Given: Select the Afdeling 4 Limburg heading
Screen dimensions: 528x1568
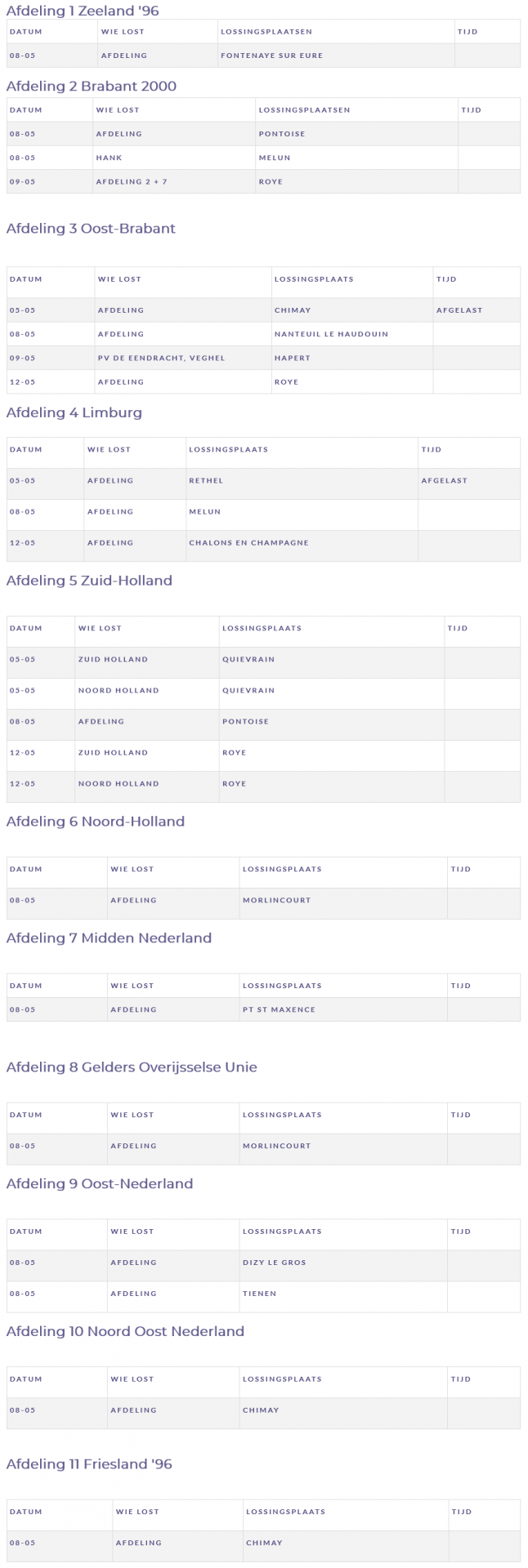Looking at the screenshot, I should 74,412.
